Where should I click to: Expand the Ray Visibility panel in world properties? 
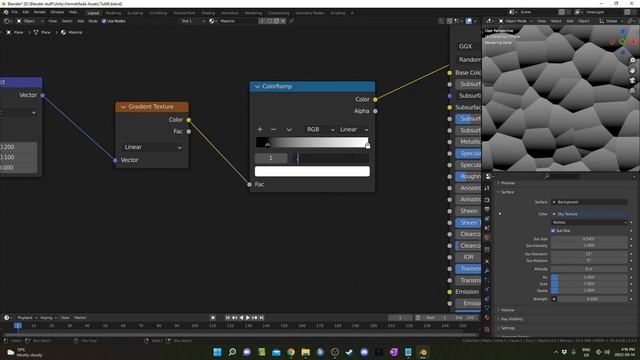coord(511,319)
